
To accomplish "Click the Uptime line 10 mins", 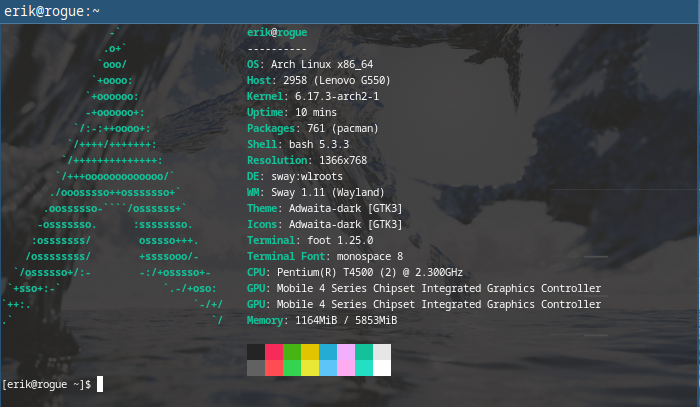I will [292, 112].
